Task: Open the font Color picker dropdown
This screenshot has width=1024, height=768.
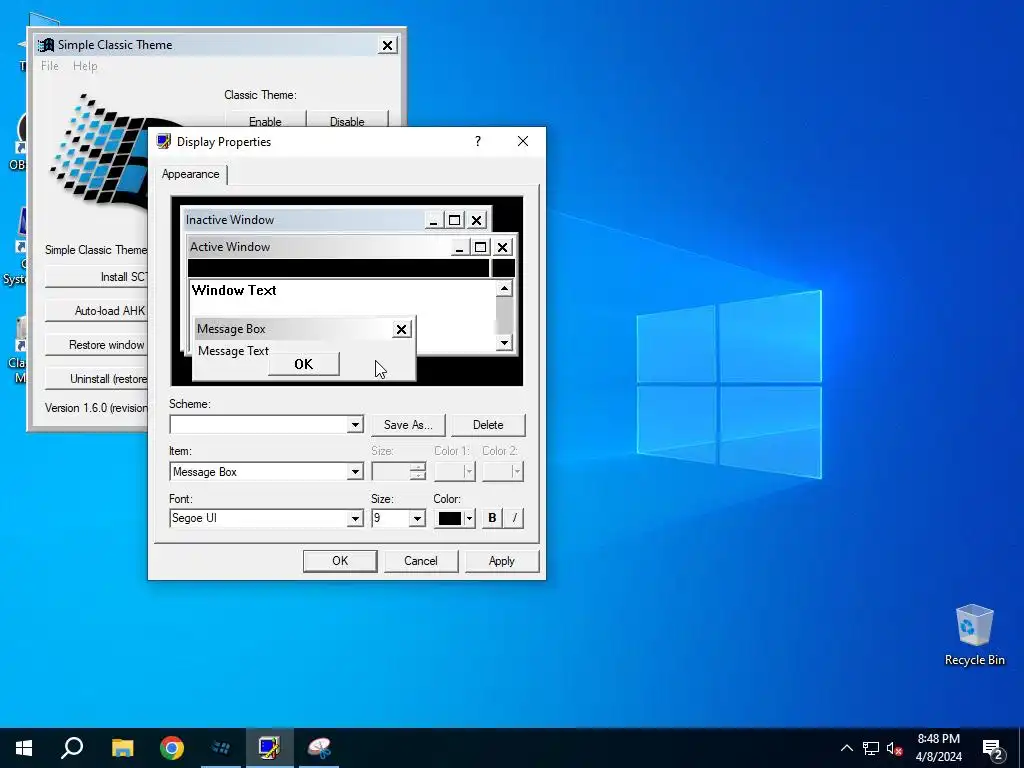Action: click(x=455, y=519)
